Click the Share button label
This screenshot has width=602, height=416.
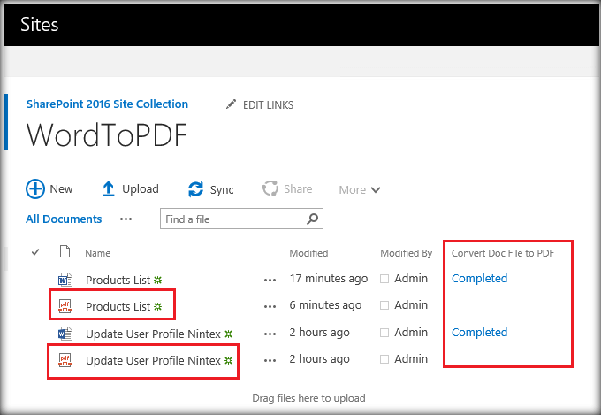click(x=298, y=189)
